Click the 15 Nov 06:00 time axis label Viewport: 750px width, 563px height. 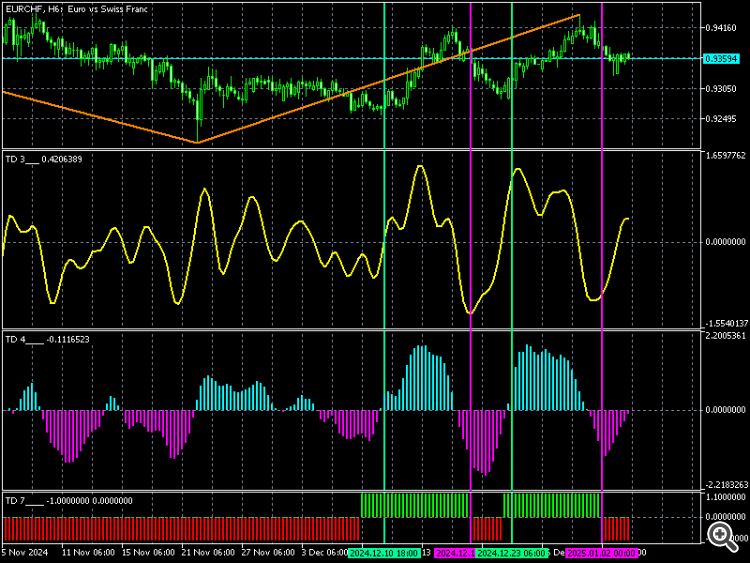[x=148, y=552]
